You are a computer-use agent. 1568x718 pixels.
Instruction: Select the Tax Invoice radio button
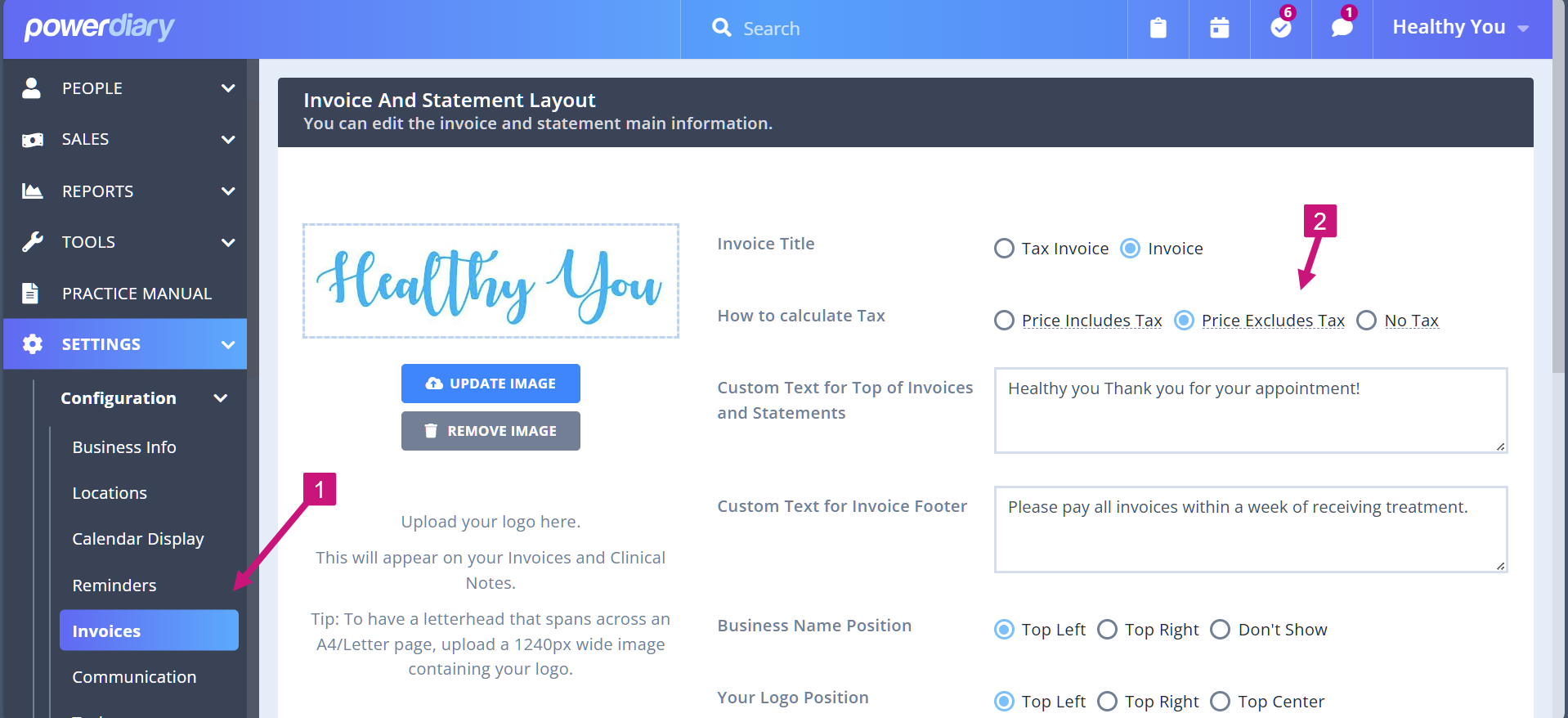[x=1004, y=248]
